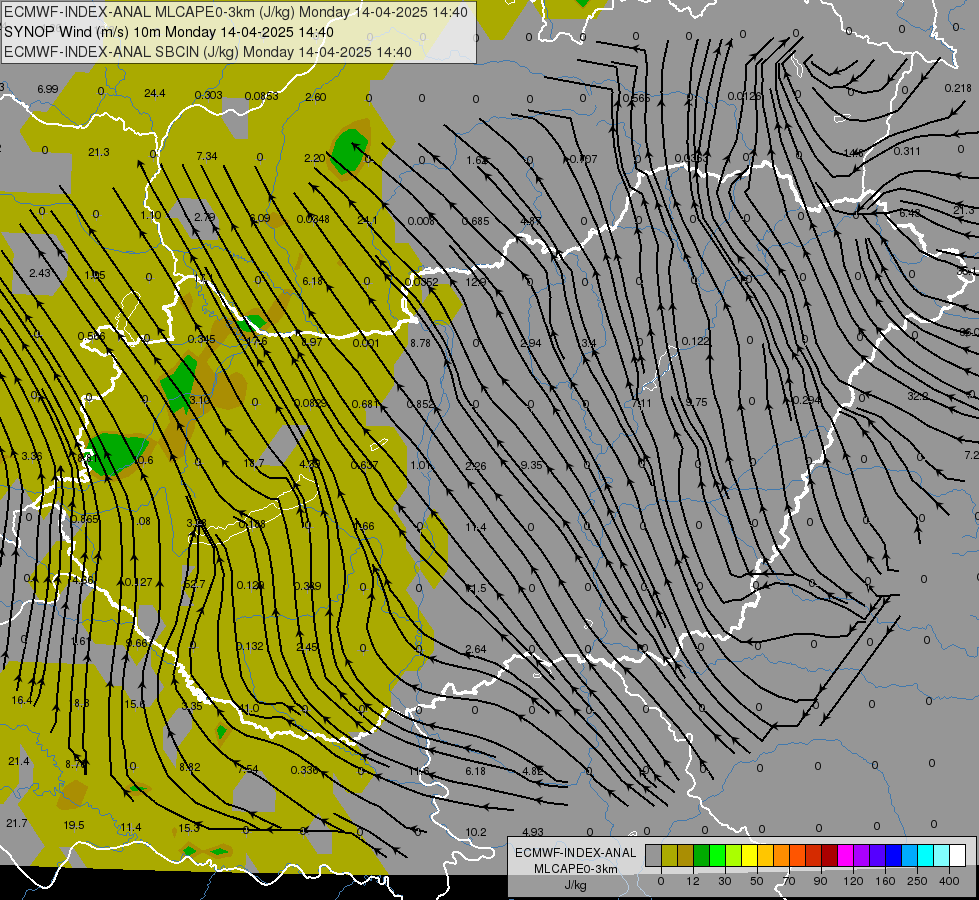Click the pure yellow legend swatch before 50
979x900 pixels.
tap(749, 856)
